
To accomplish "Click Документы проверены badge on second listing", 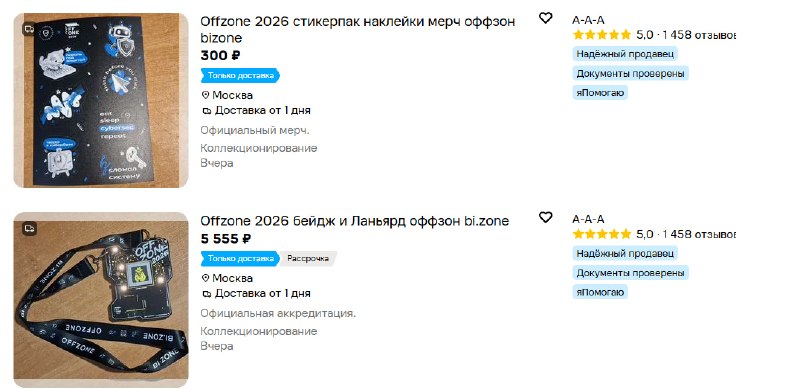I will (x=630, y=273).
